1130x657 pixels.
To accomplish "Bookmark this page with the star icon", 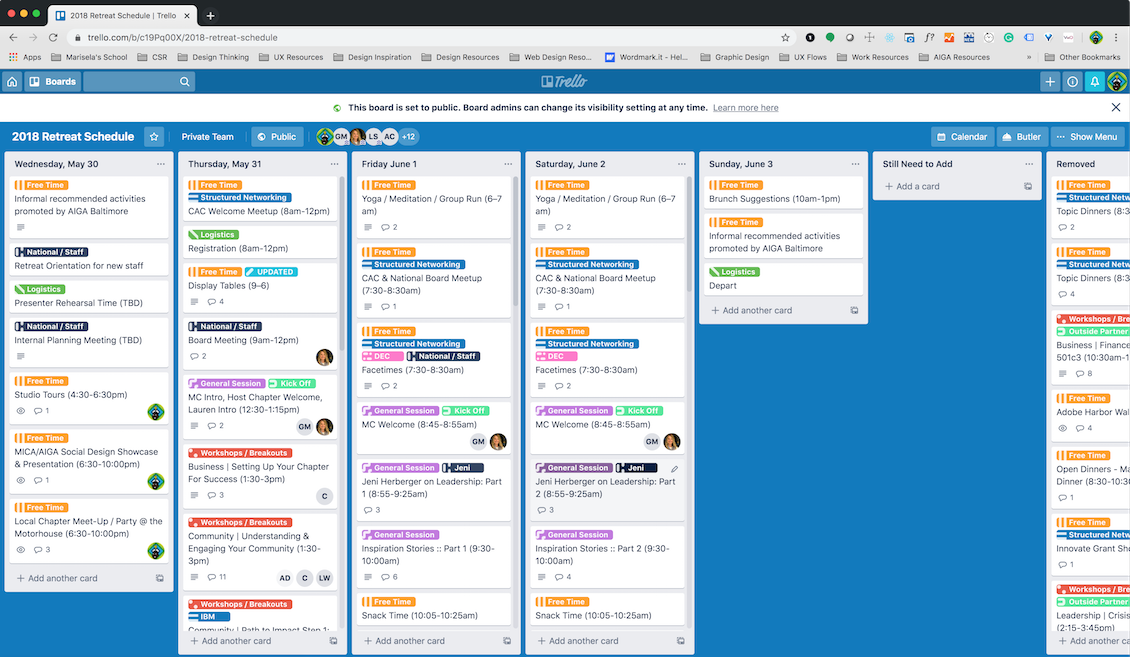I will [786, 37].
